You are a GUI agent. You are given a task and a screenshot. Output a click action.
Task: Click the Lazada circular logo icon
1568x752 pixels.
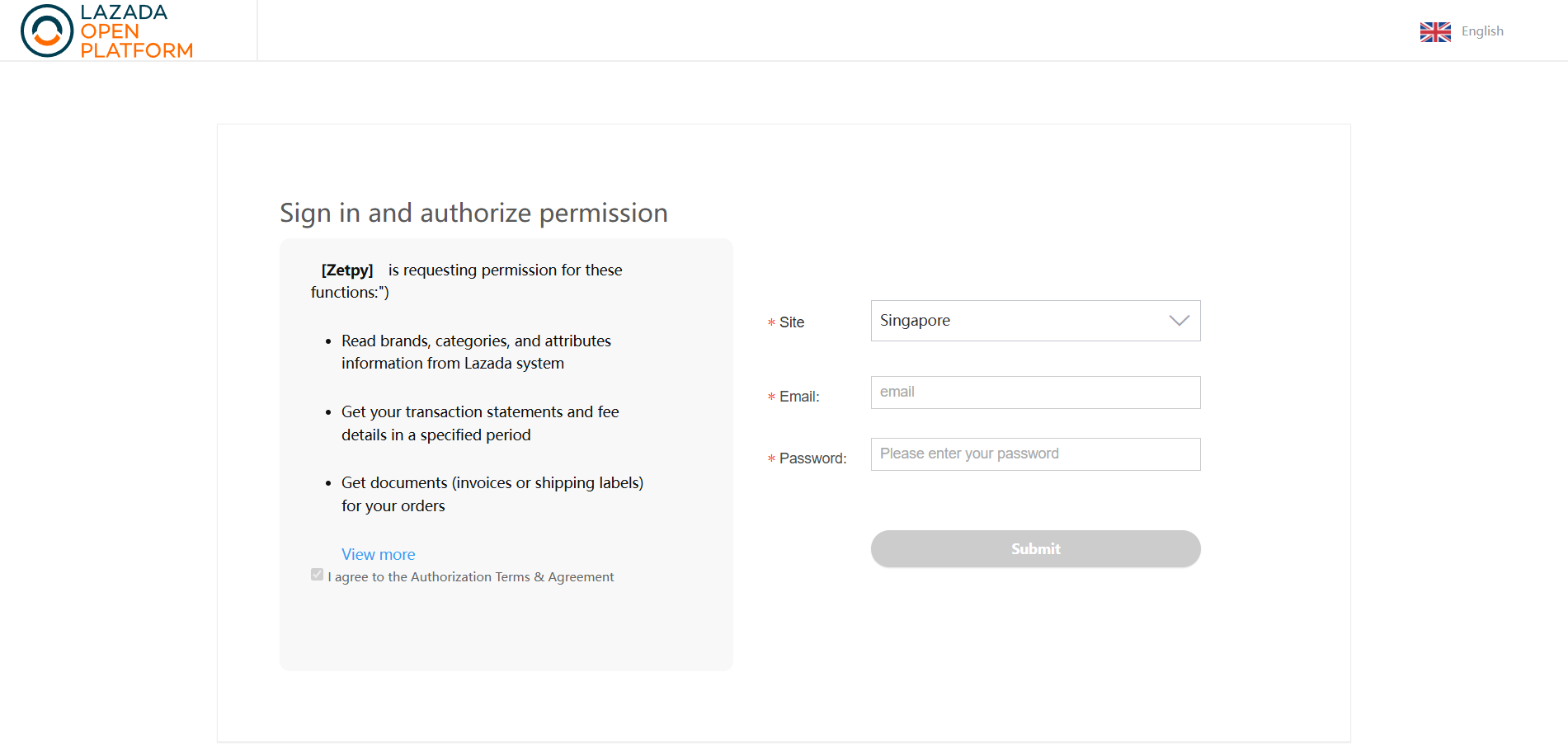pyautogui.click(x=47, y=31)
